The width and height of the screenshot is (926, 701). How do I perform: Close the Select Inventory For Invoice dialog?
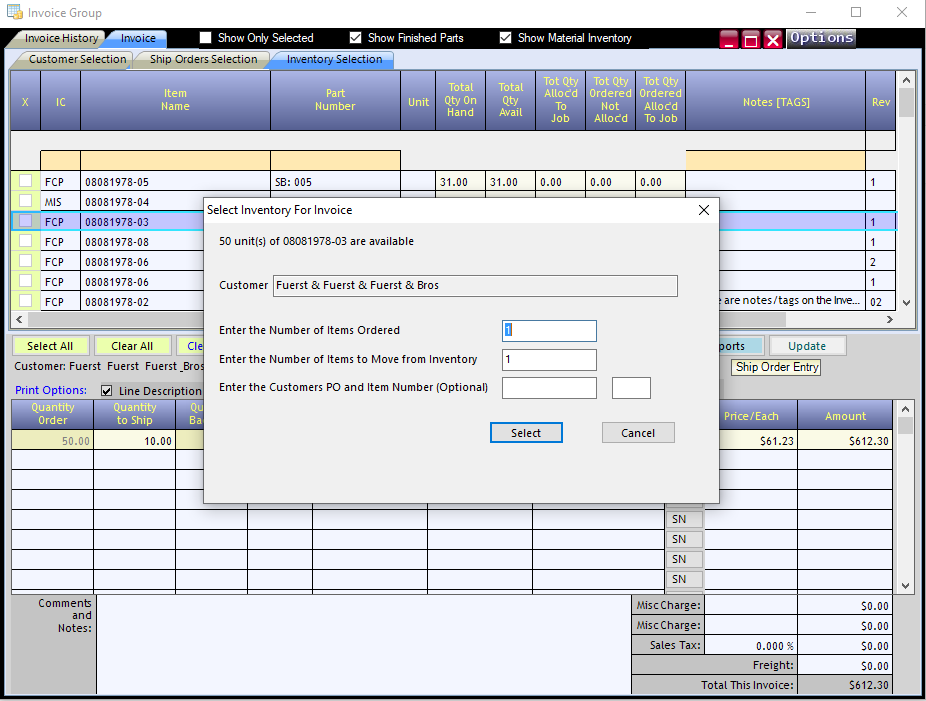[x=703, y=210]
